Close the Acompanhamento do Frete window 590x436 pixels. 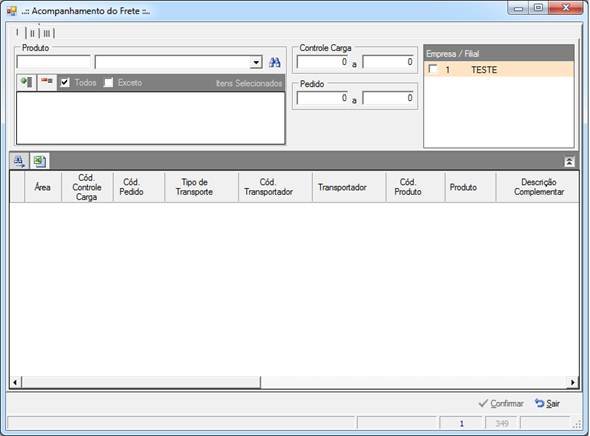pyautogui.click(x=566, y=8)
